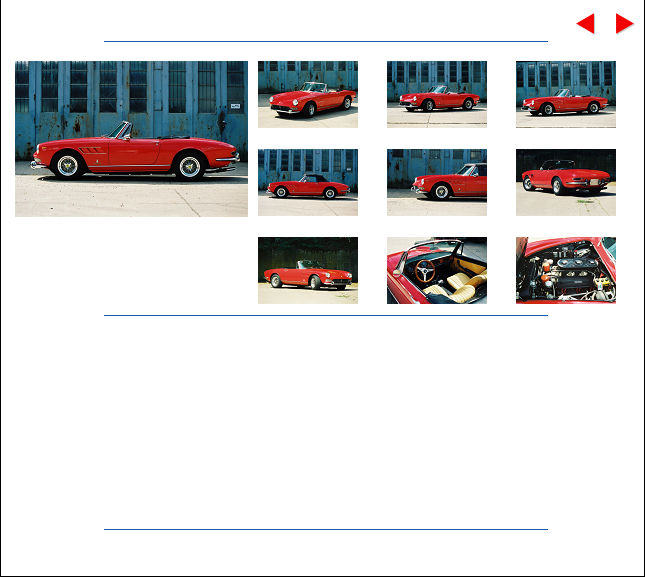The height and width of the screenshot is (577, 645).
Task: Go to the previous page with left red arrow
Action: pyautogui.click(x=585, y=23)
